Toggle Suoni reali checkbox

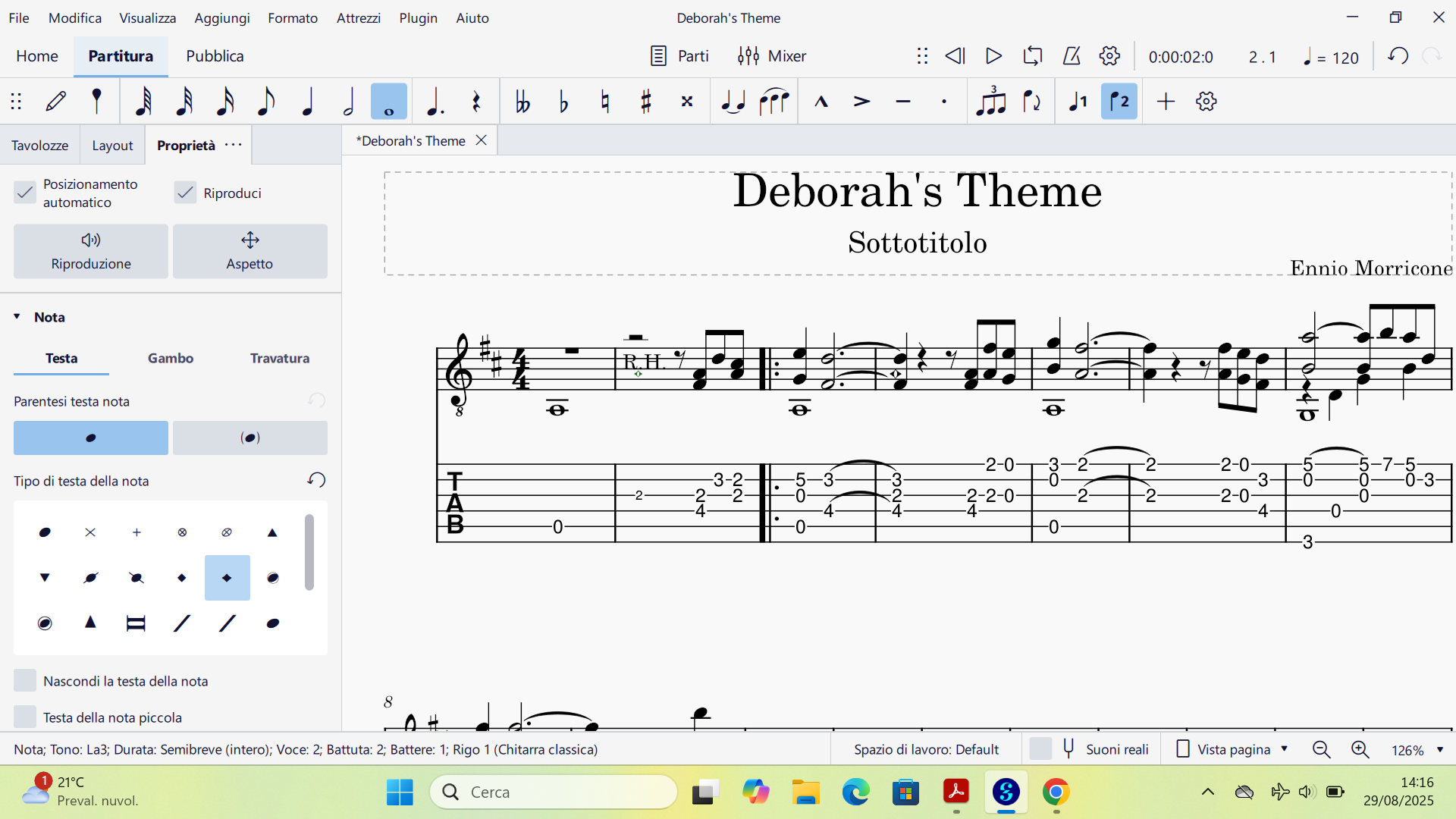pos(1040,749)
